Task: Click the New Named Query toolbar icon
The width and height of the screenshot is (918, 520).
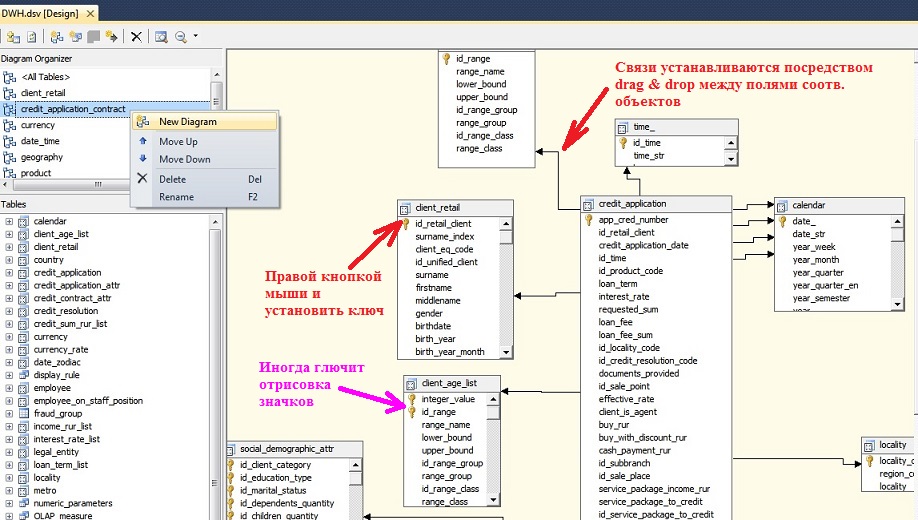Action: pos(76,37)
